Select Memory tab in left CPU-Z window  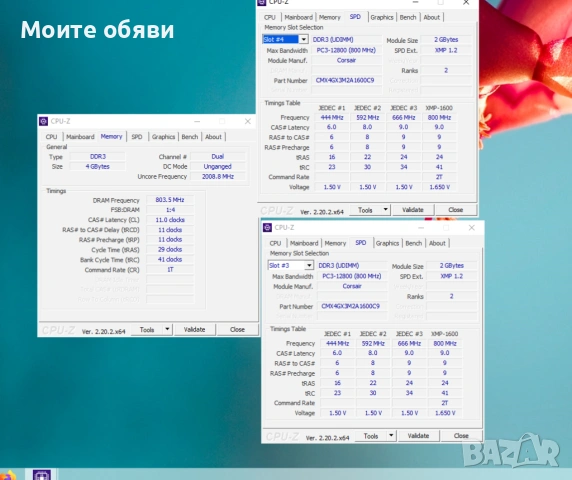point(111,136)
